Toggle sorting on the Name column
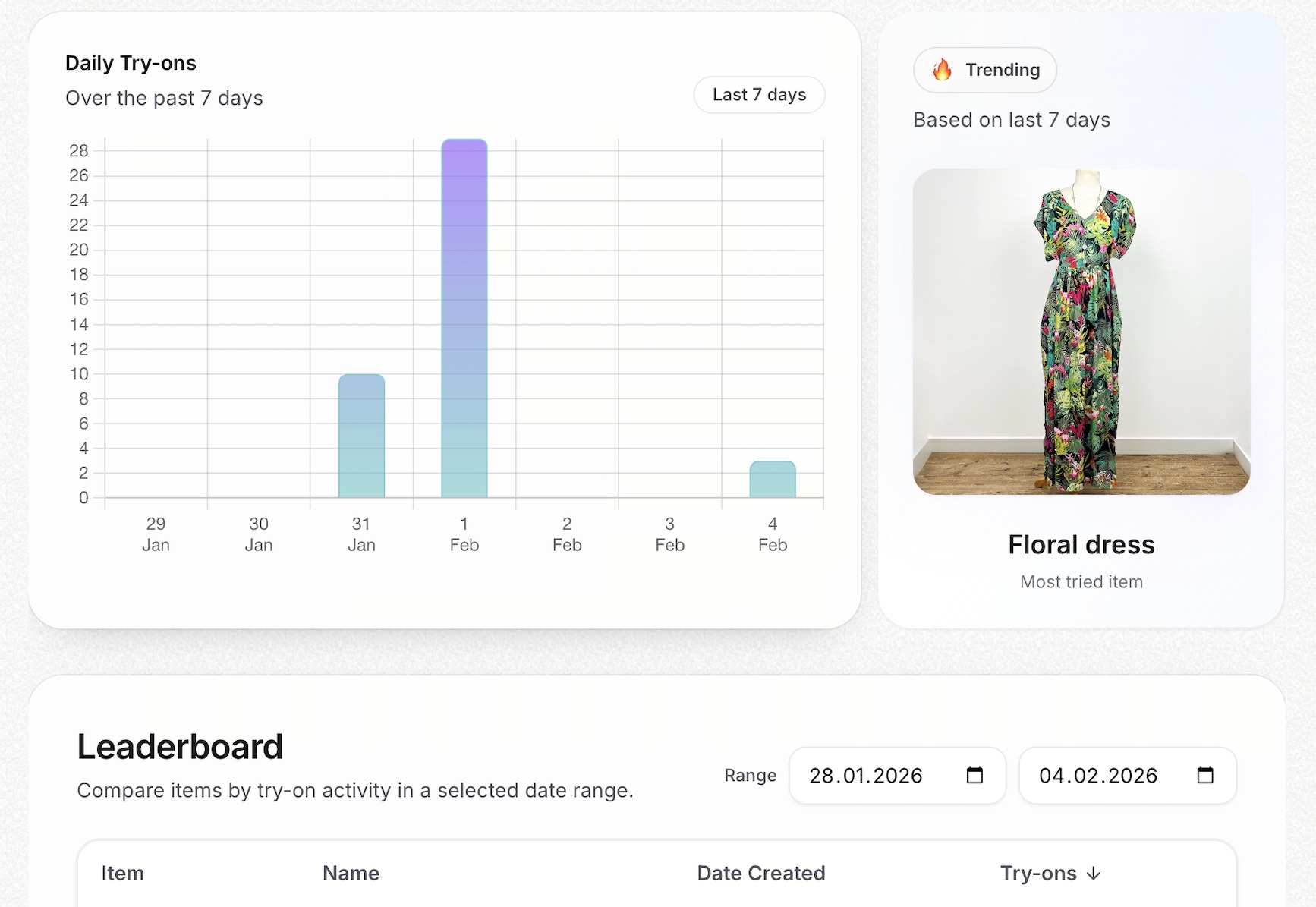The height and width of the screenshot is (907, 1316). (350, 874)
